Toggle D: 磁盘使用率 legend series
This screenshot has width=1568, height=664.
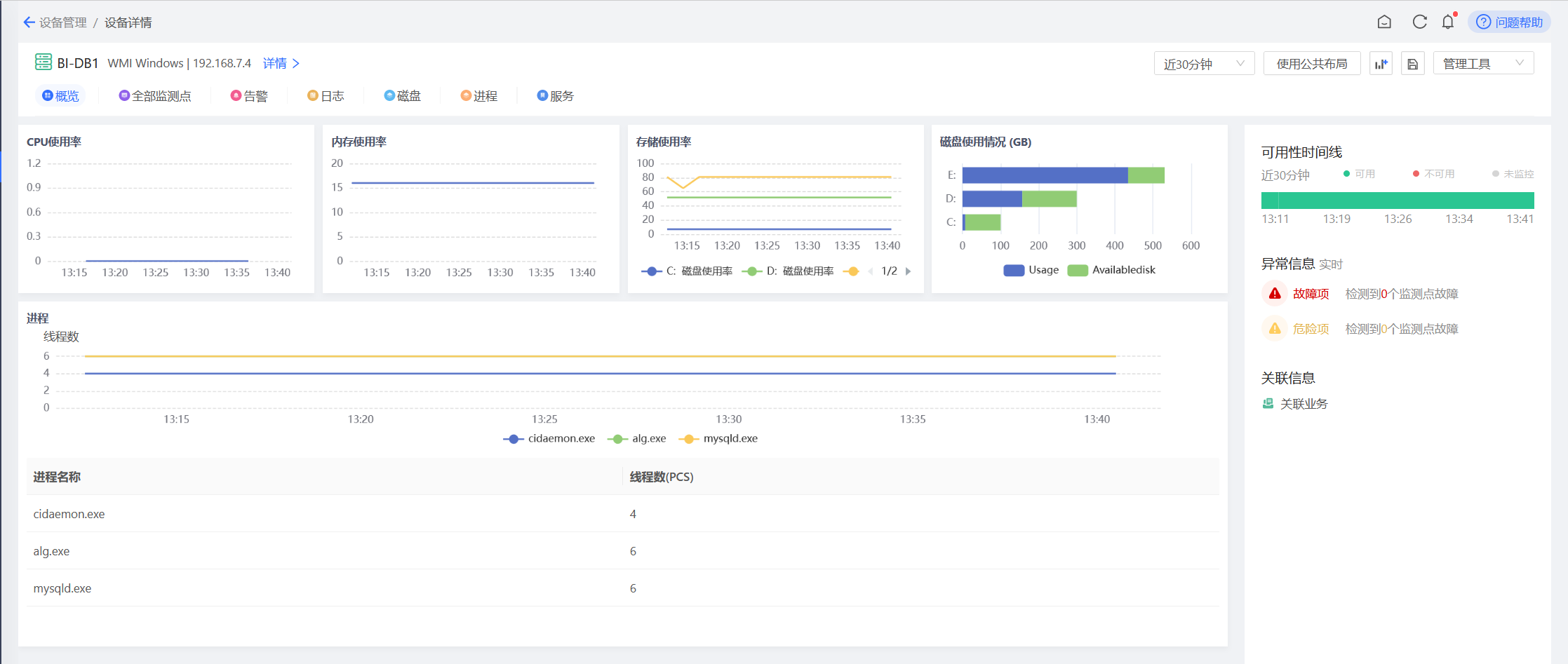pyautogui.click(x=788, y=271)
